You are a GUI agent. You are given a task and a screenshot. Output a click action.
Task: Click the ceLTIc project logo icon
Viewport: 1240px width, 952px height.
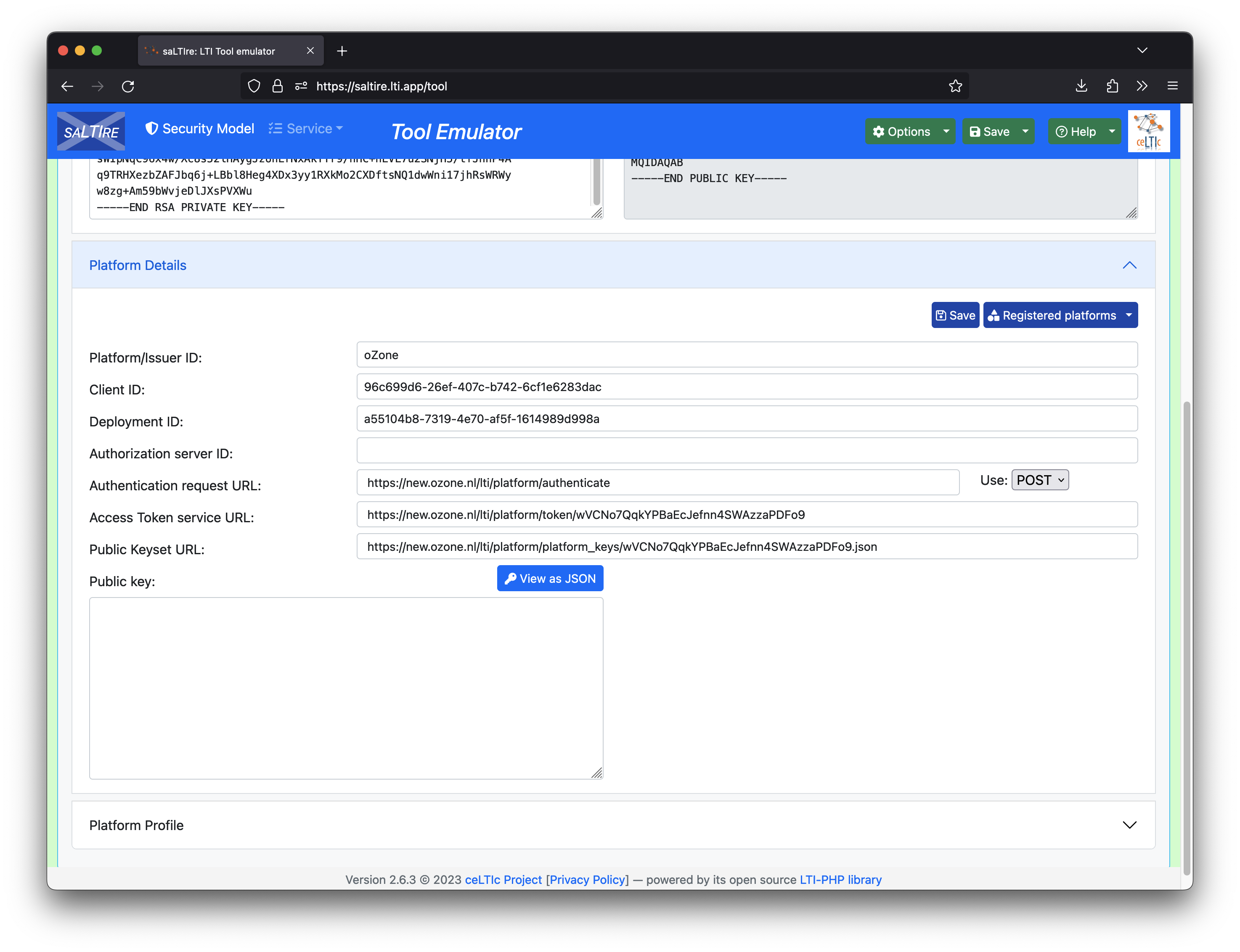click(x=1148, y=132)
